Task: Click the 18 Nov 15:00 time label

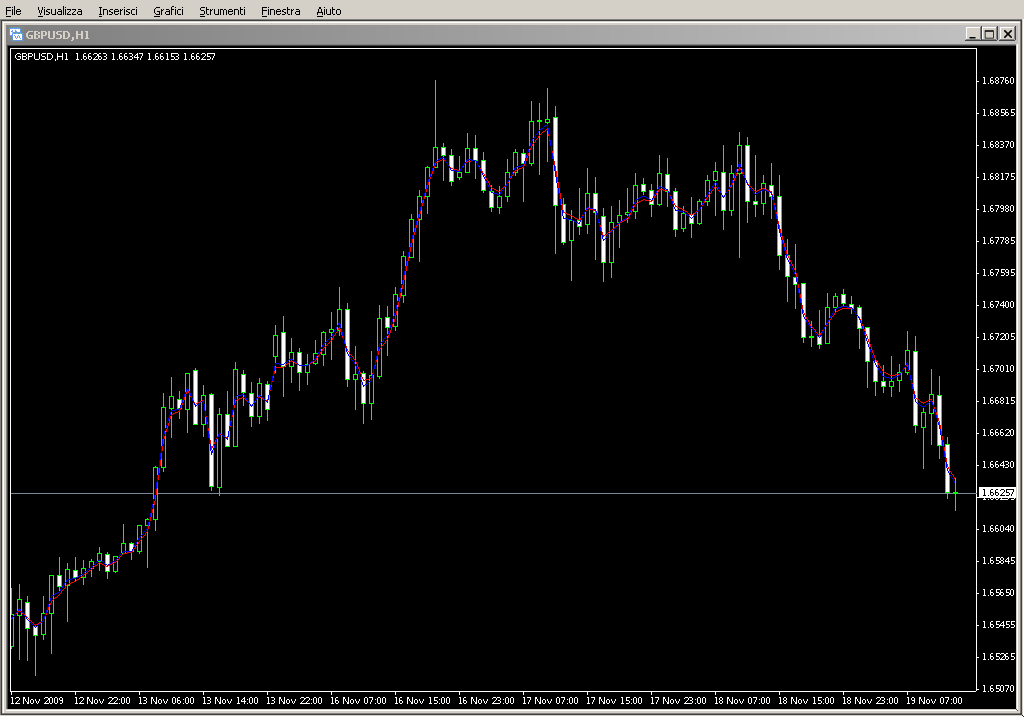Action: click(807, 701)
